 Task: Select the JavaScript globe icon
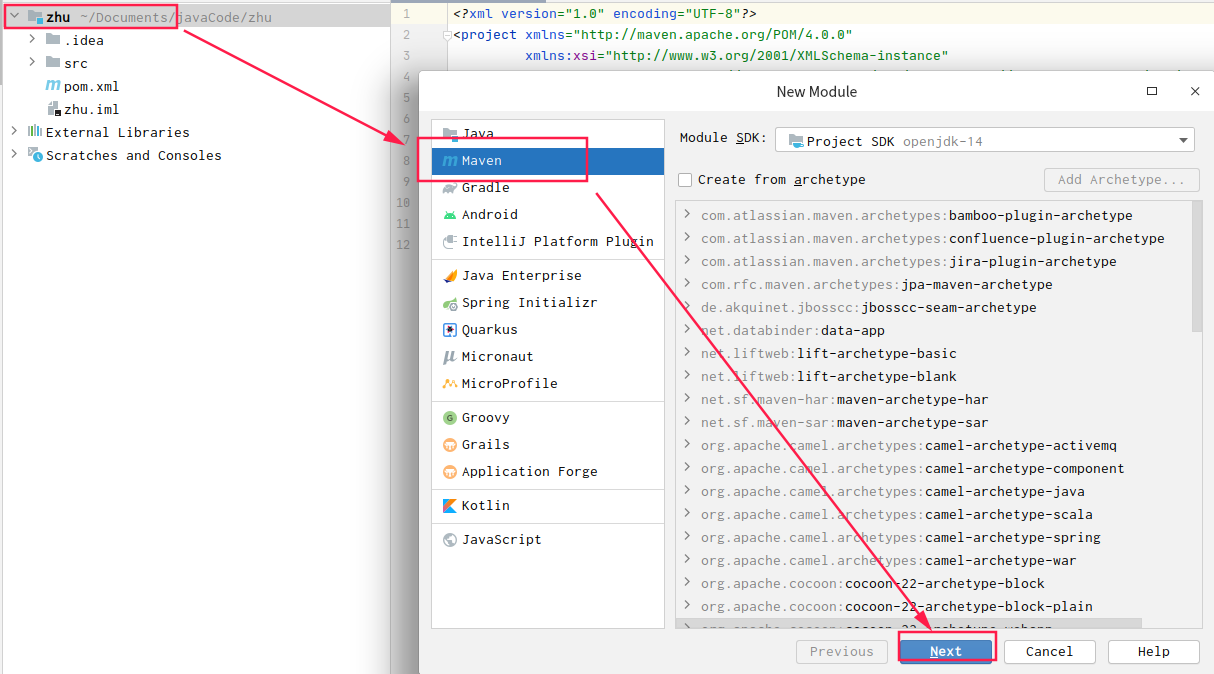450,540
